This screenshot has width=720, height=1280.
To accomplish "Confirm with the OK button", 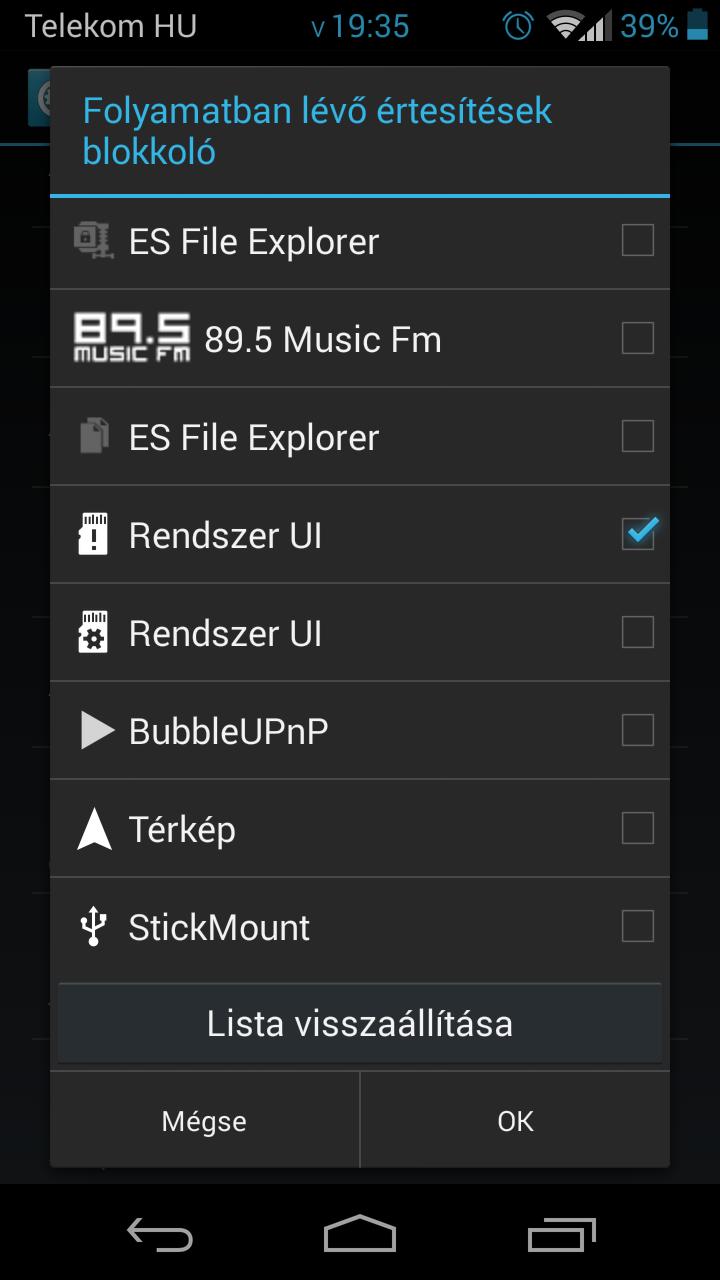I will pos(515,1121).
